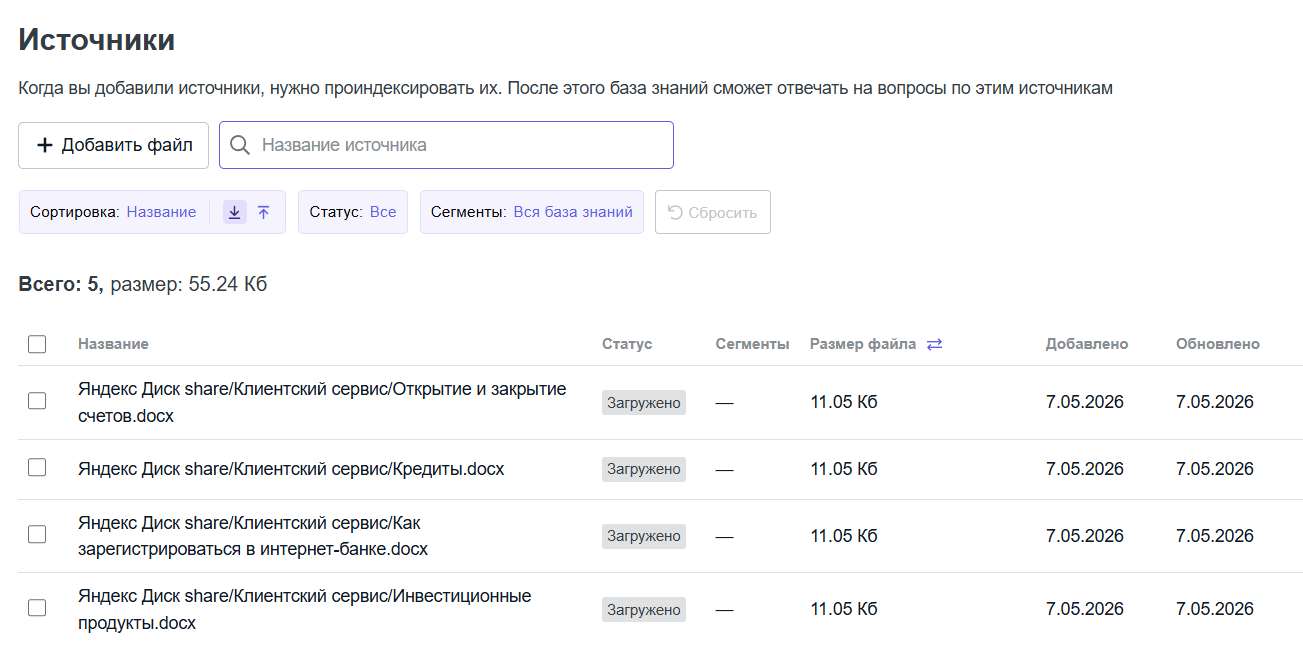Screen dimensions: 1303x645
Task: Click the ascending sort arrow icon
Action: (x=263, y=212)
